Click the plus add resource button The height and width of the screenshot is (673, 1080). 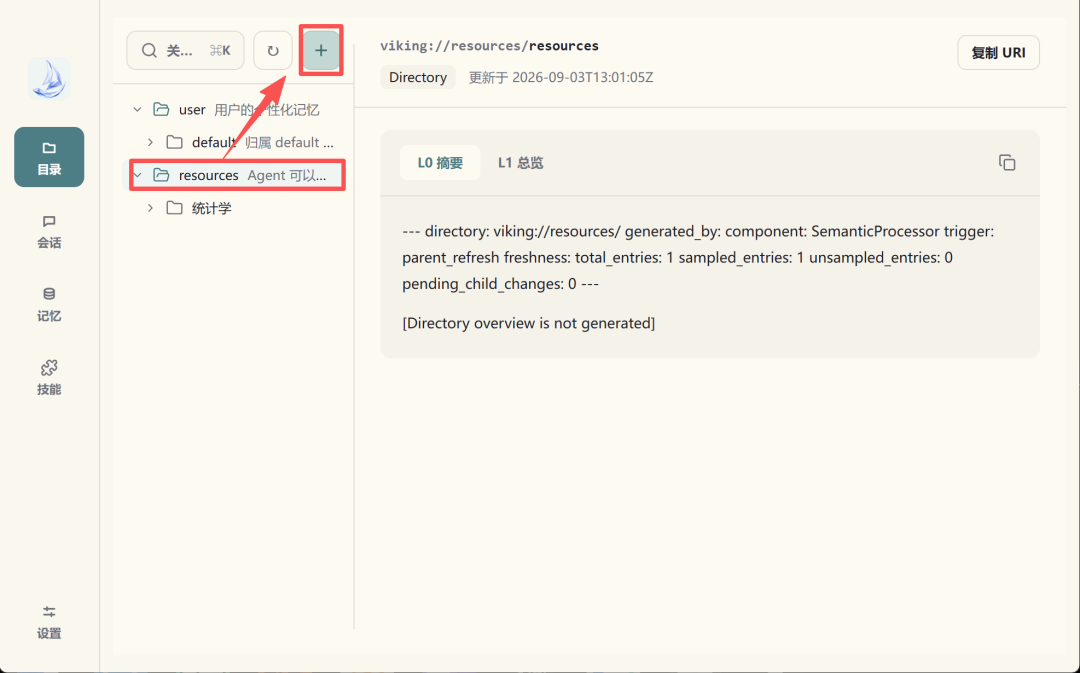[321, 50]
